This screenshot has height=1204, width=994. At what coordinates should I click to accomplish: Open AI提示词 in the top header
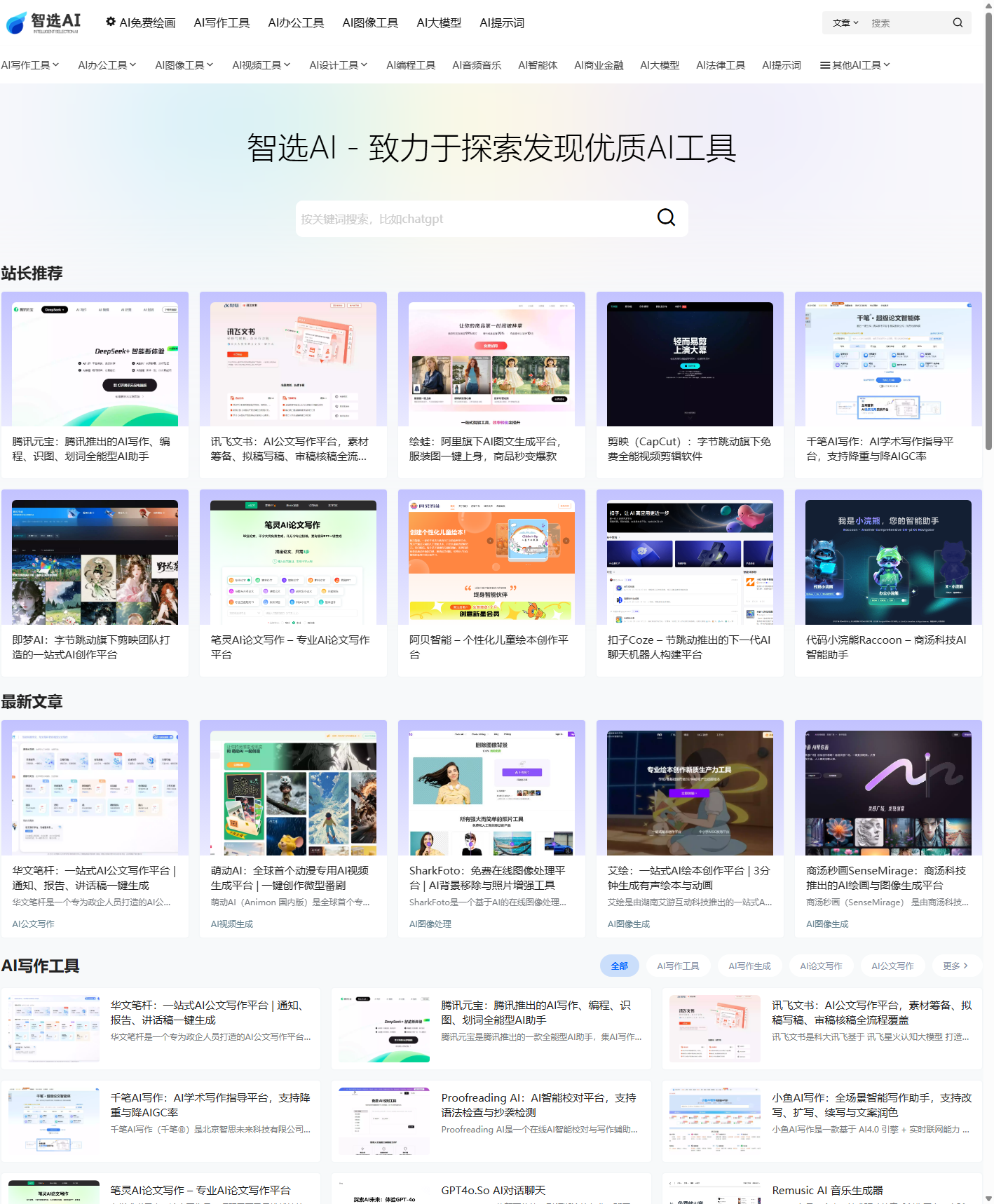coord(502,22)
